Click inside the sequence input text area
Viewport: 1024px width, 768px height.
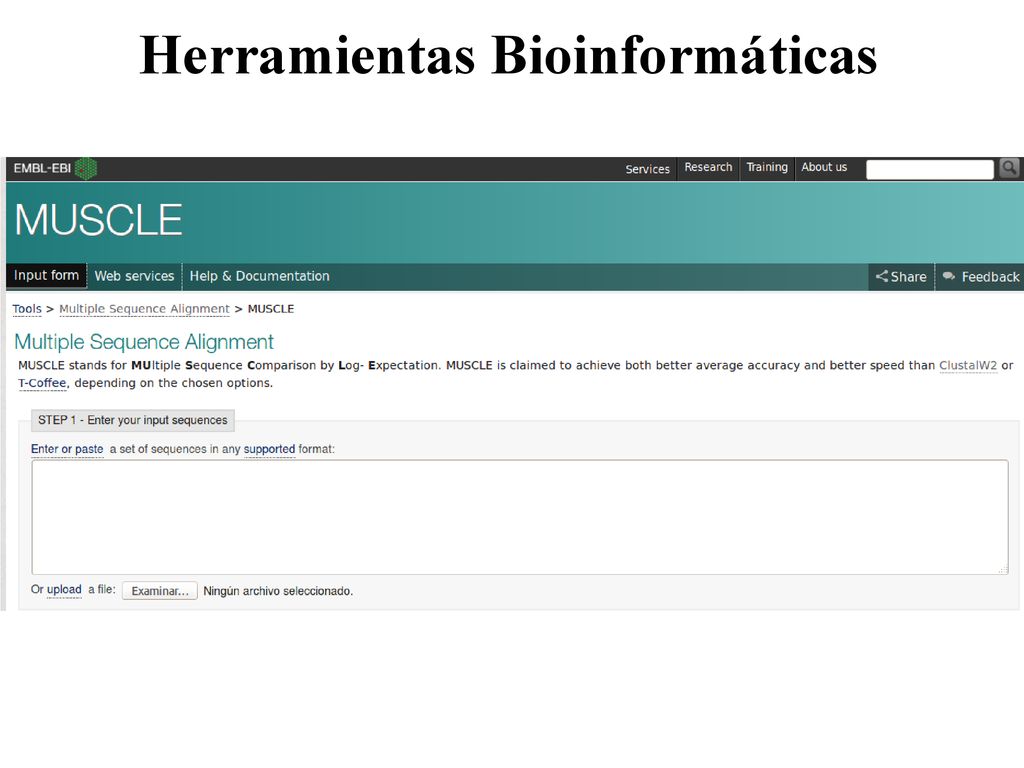coord(520,517)
